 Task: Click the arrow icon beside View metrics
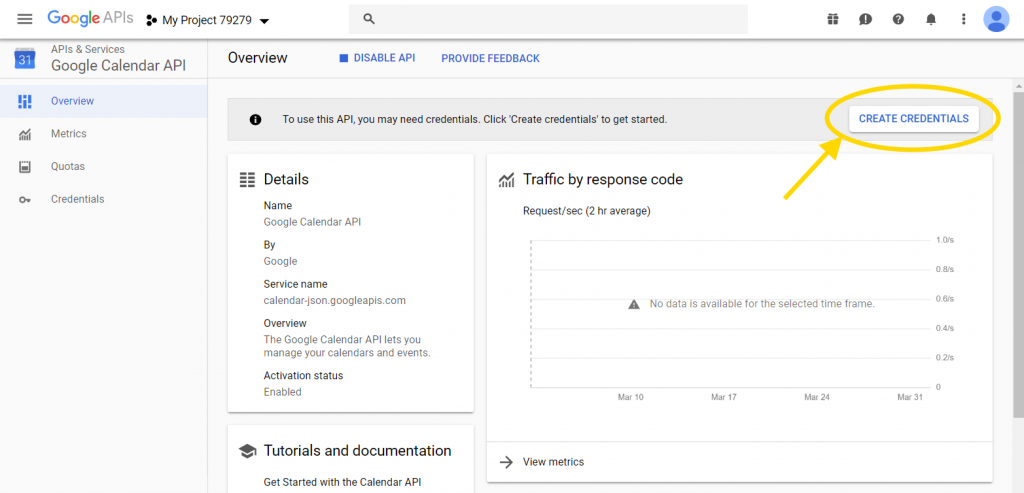tap(506, 462)
